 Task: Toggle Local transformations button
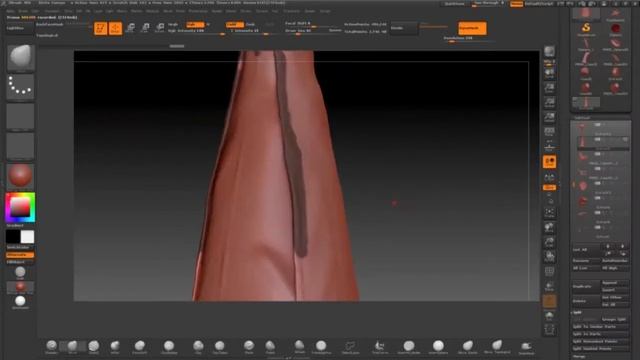549,162
